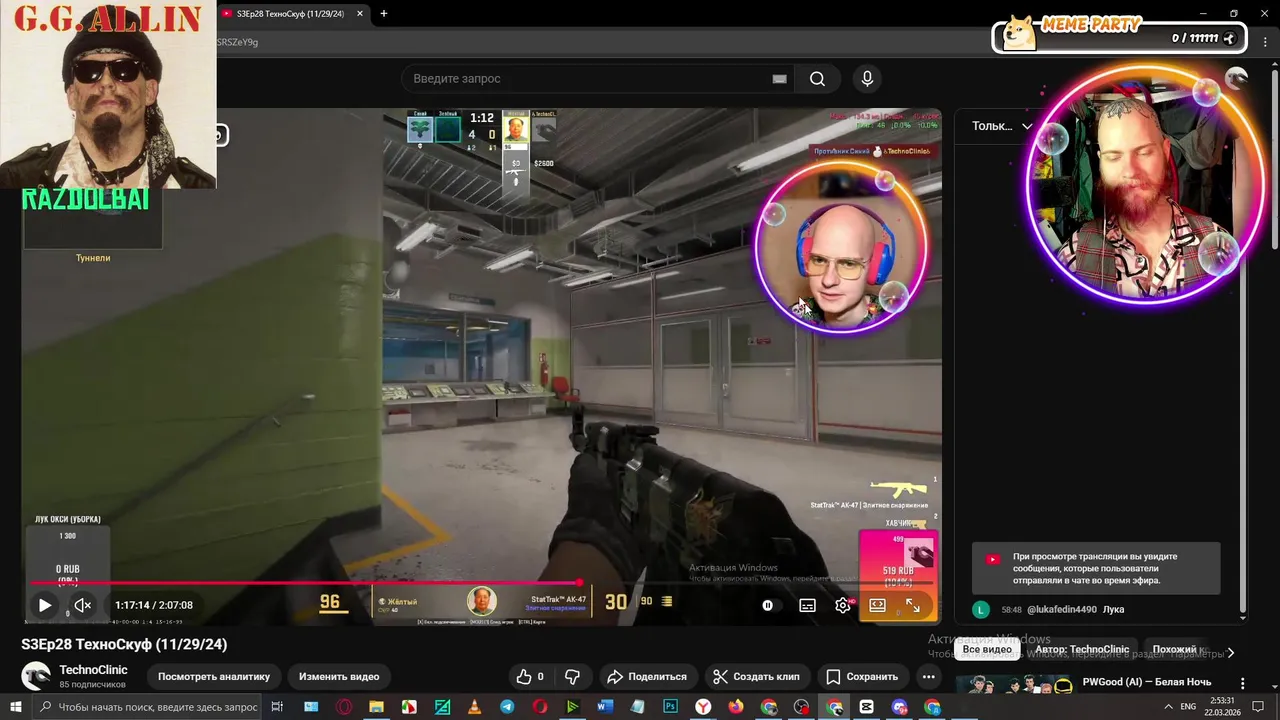Click the red video progress bar
The width and height of the screenshot is (1280, 720).
pyautogui.click(x=305, y=582)
